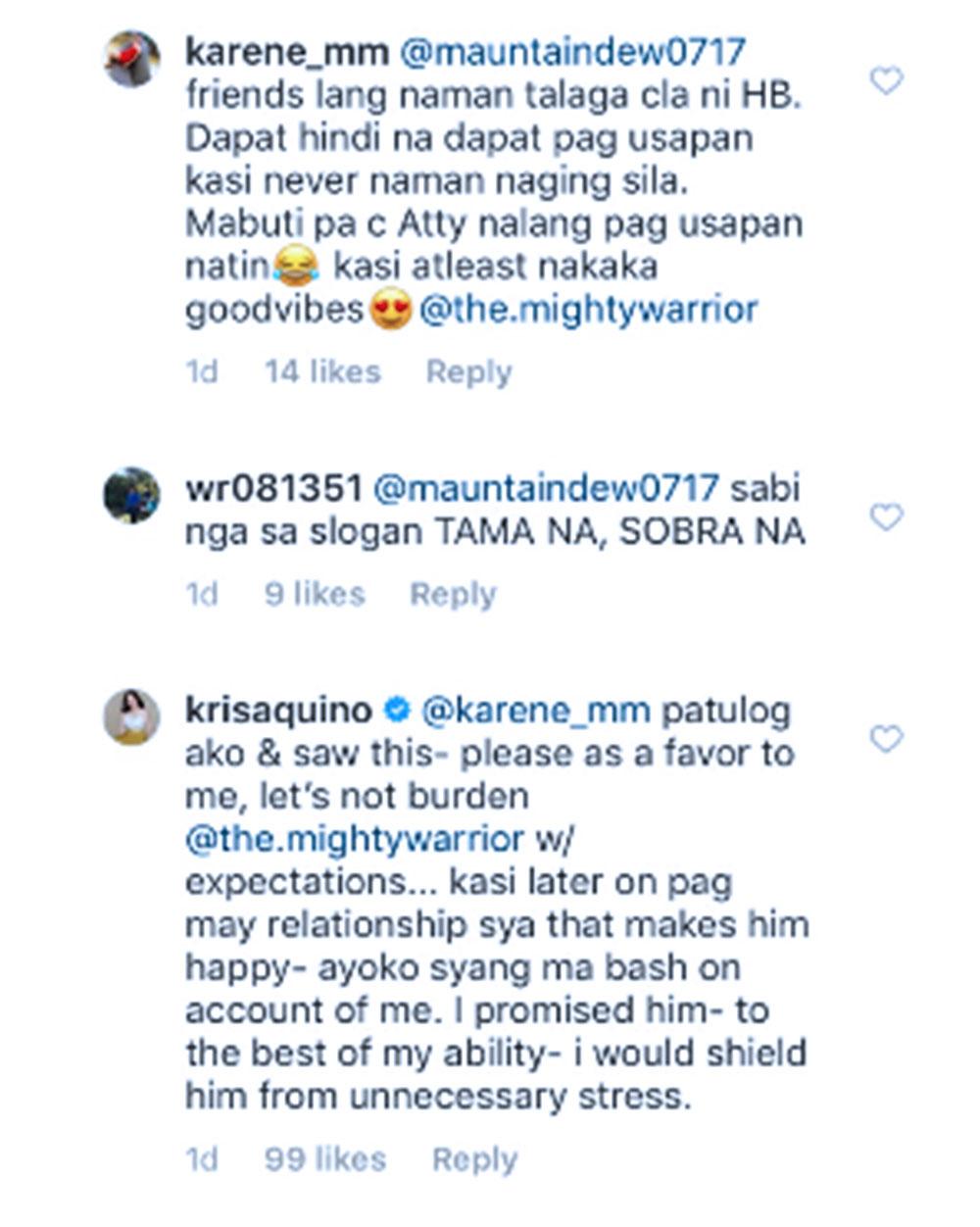View the 14 likes list
The height and width of the screenshot is (1227, 980).
pos(322,372)
